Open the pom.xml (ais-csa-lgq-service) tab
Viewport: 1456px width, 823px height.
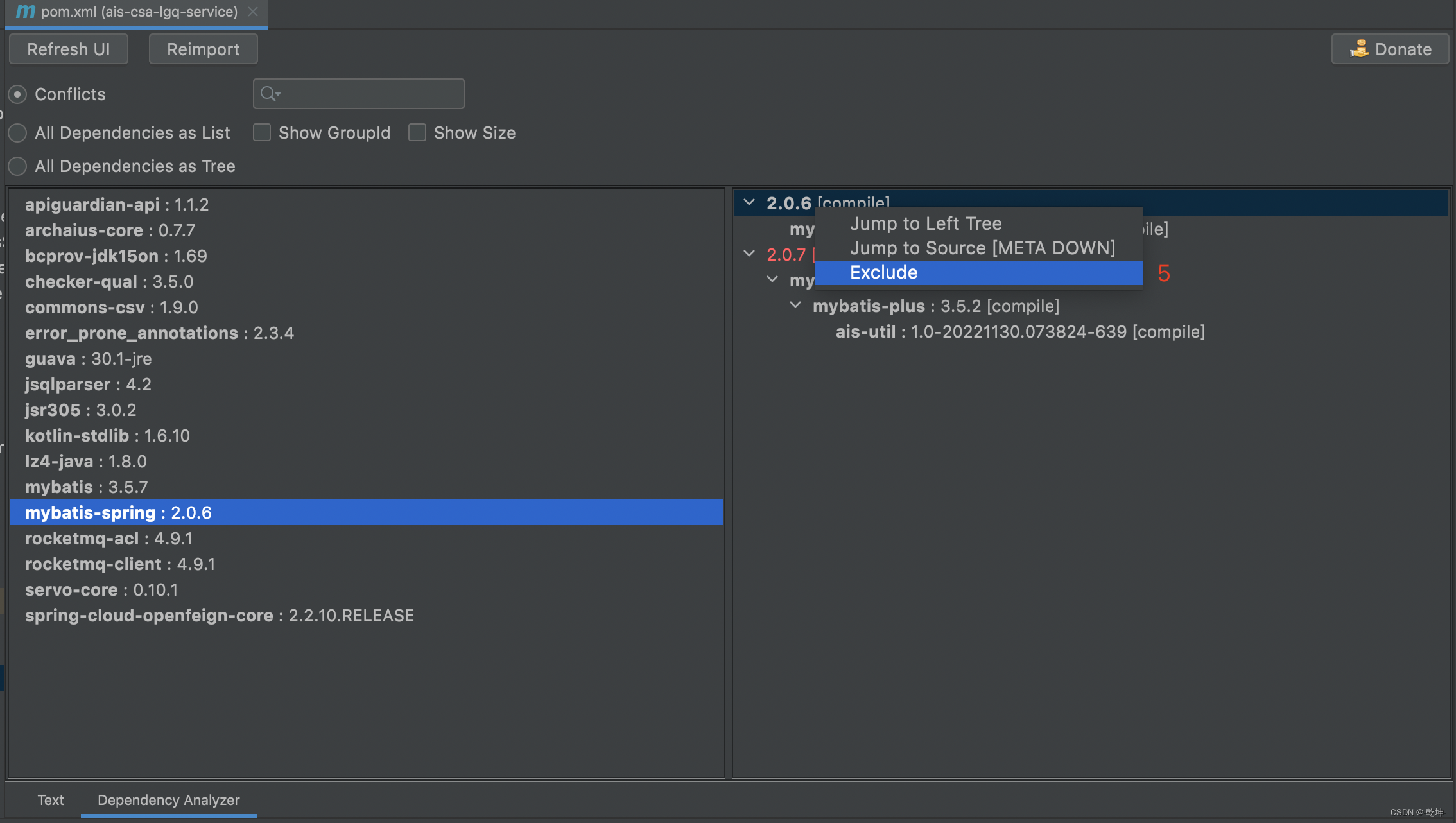tap(137, 12)
